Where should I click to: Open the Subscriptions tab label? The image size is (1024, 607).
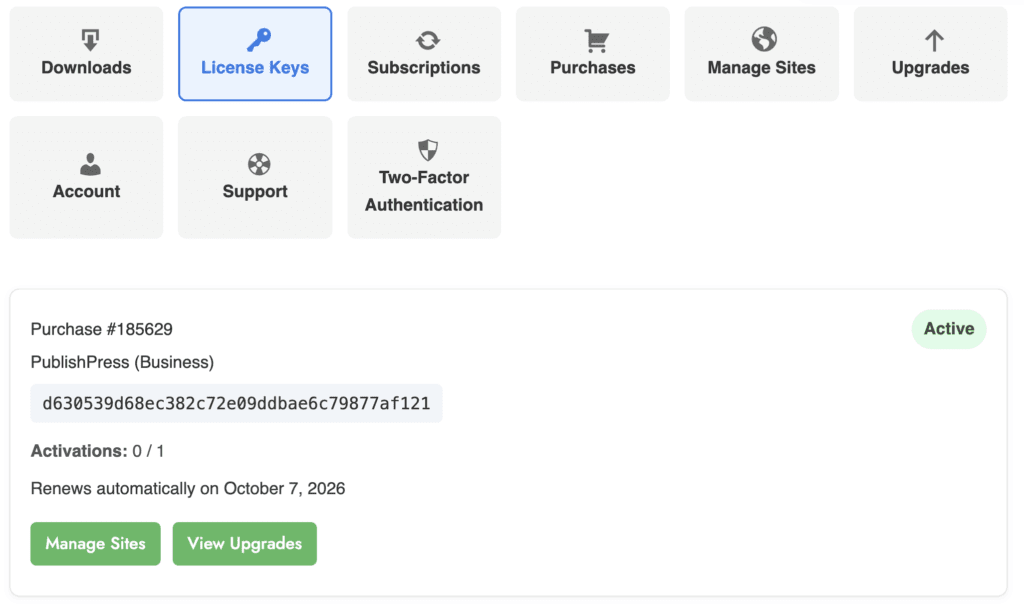tap(424, 68)
